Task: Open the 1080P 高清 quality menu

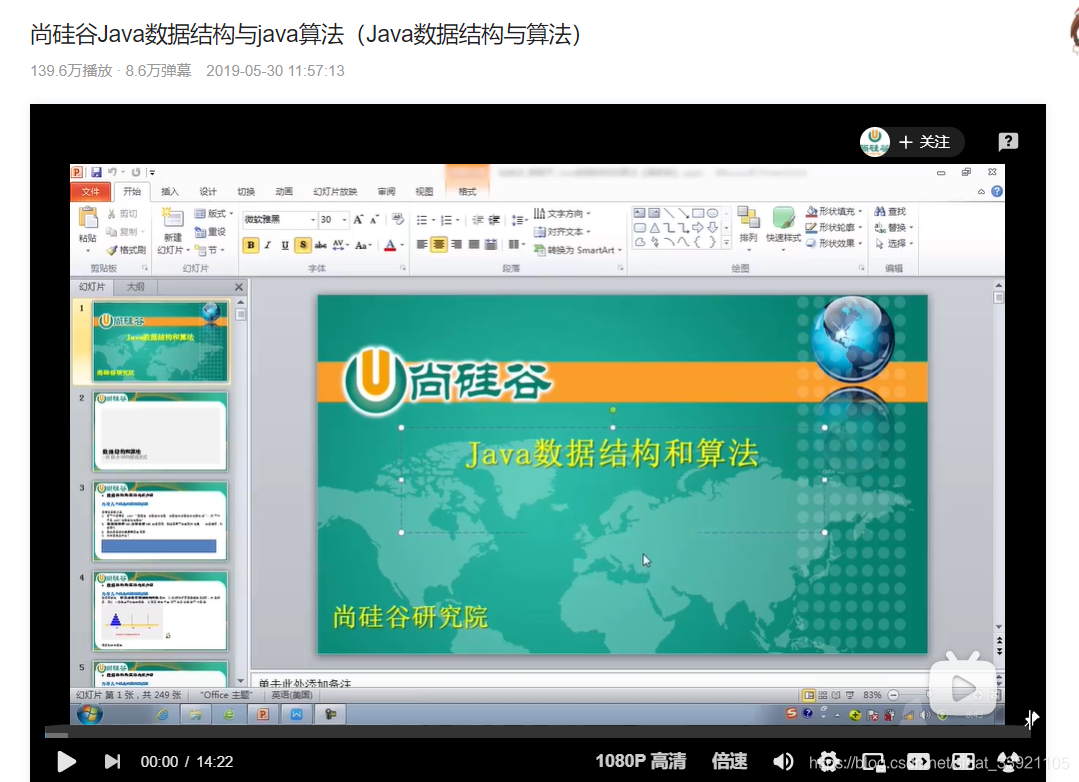Action: [x=641, y=761]
